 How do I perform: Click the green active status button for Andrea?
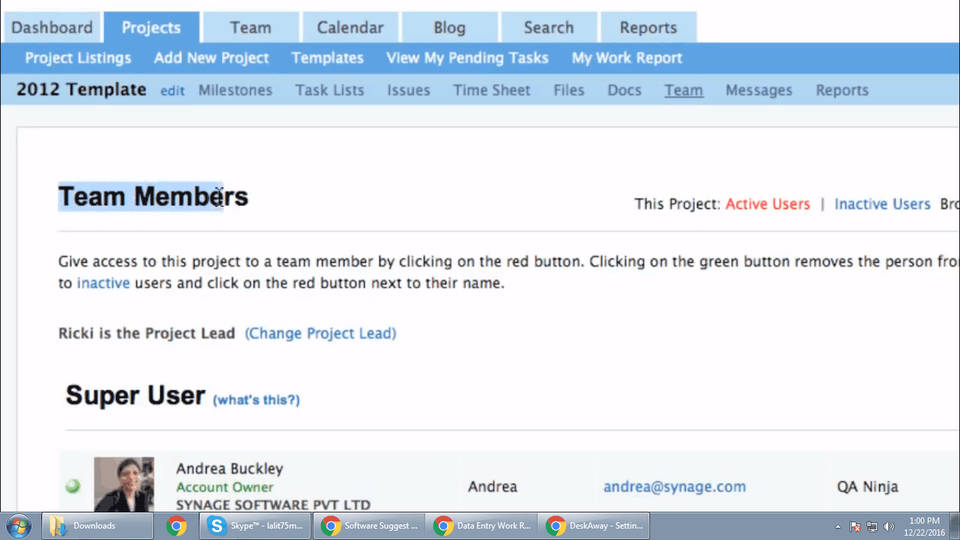pos(72,486)
